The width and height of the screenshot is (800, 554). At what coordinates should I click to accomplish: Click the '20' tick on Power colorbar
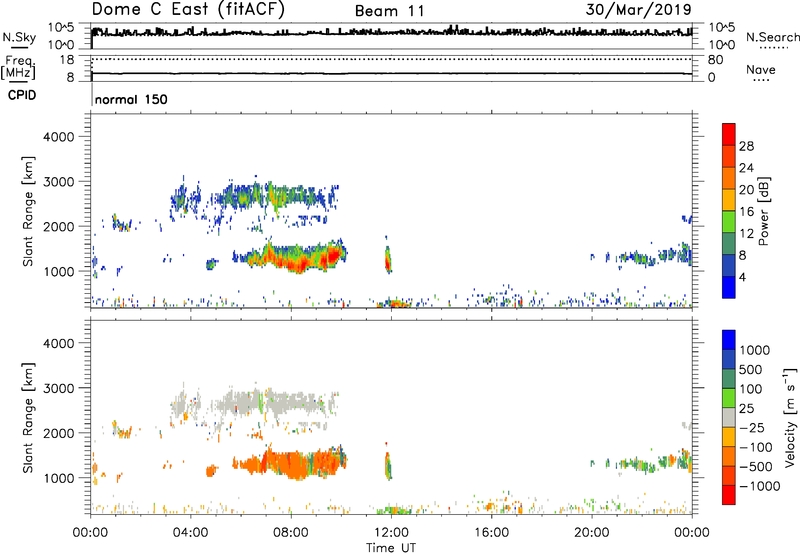click(x=746, y=190)
